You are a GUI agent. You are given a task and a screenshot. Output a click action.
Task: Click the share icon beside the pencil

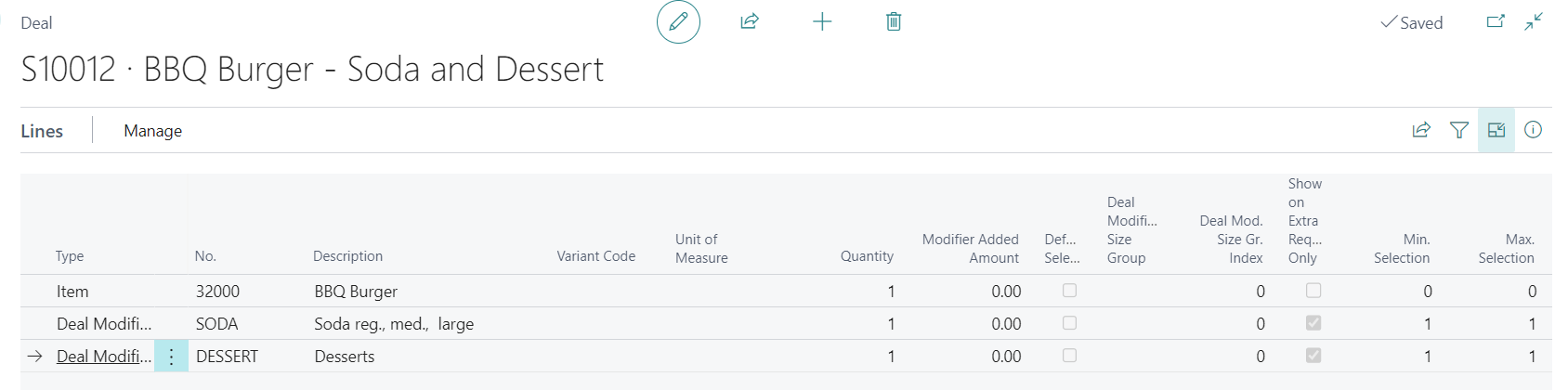tap(750, 21)
